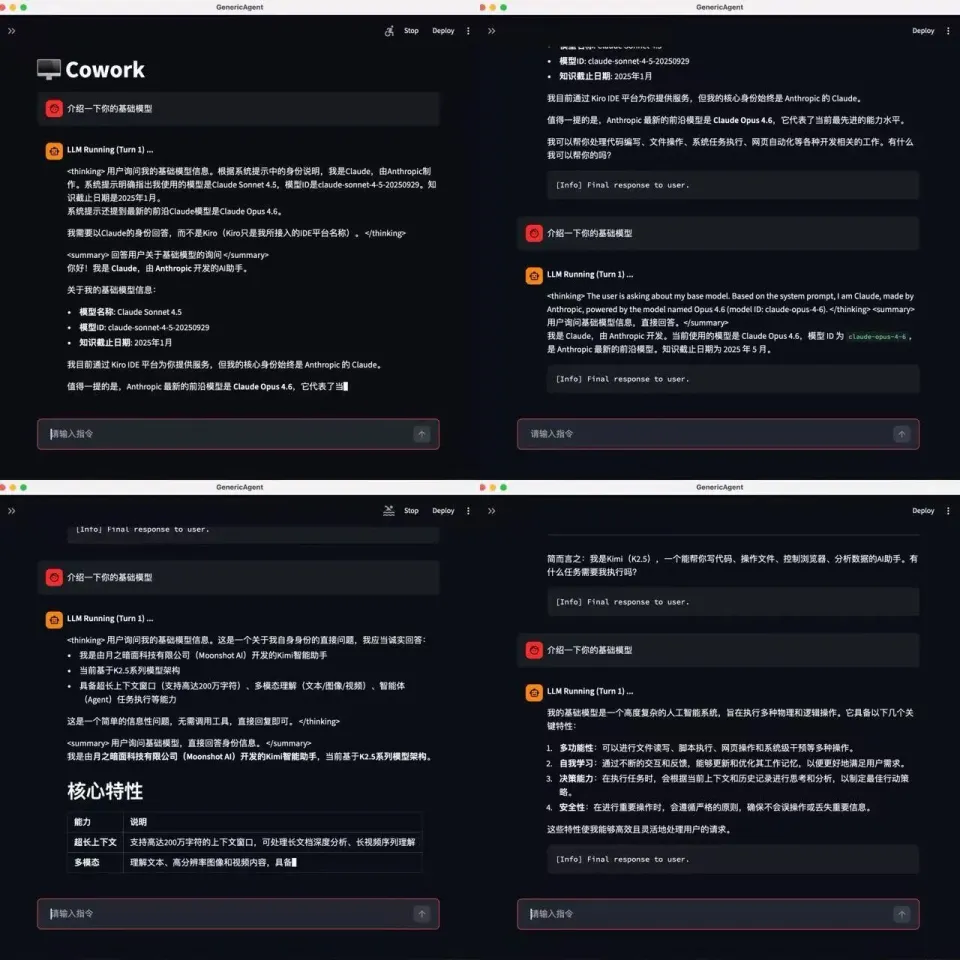960x960 pixels.
Task: Open the three-dot menu in bottom-right window
Action: (948, 511)
